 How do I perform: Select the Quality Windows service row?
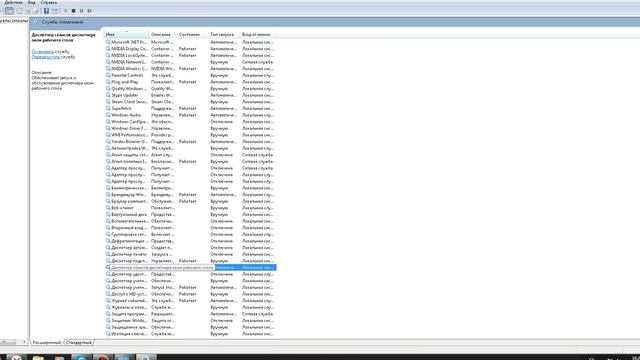pos(190,89)
